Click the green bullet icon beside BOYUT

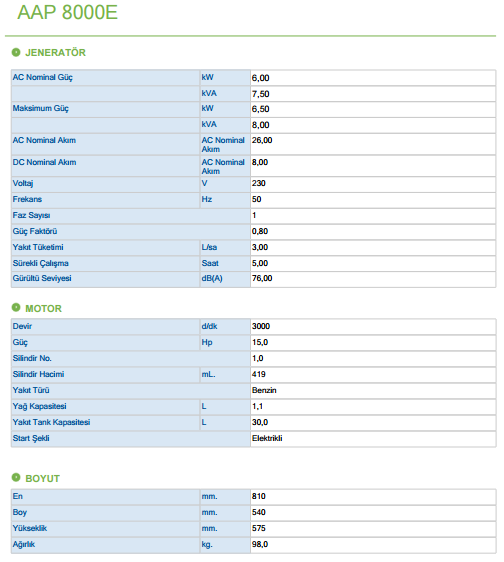click(16, 477)
